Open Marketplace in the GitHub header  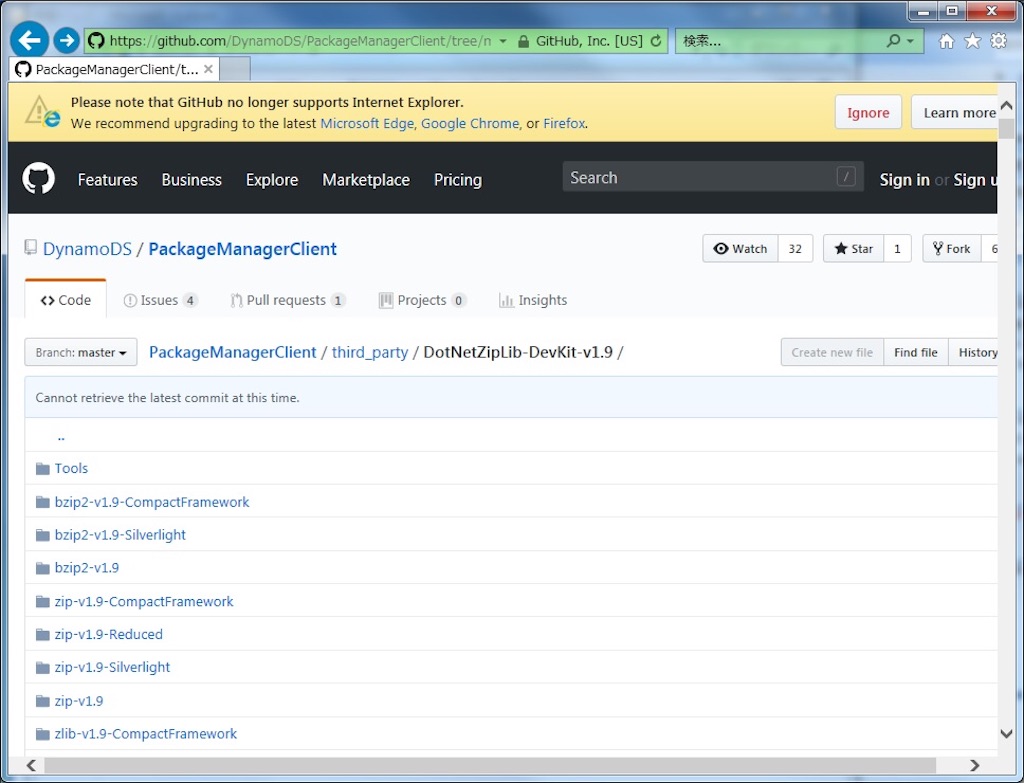(x=366, y=180)
